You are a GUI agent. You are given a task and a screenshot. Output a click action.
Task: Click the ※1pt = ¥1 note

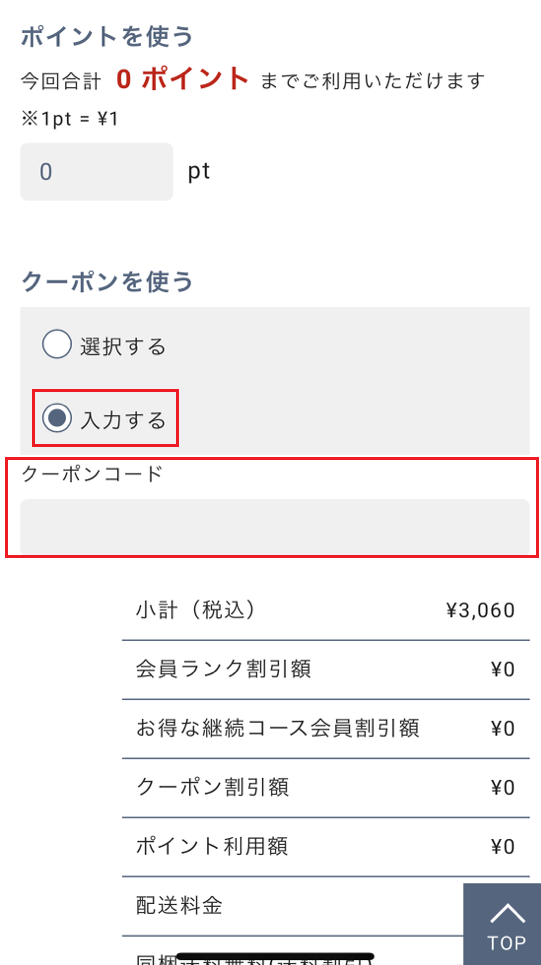70,119
